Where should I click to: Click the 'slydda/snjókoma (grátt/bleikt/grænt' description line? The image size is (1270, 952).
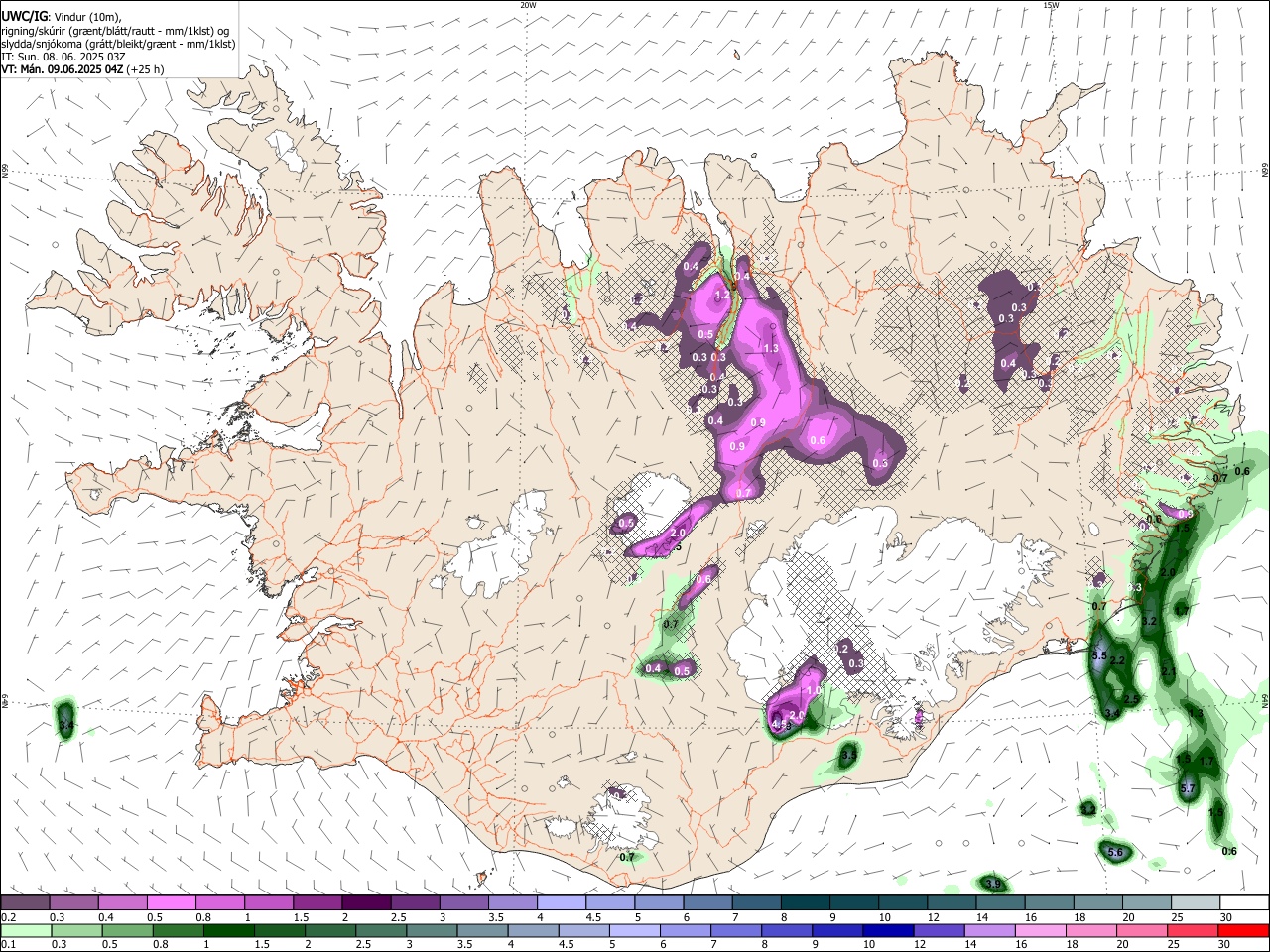[118, 44]
